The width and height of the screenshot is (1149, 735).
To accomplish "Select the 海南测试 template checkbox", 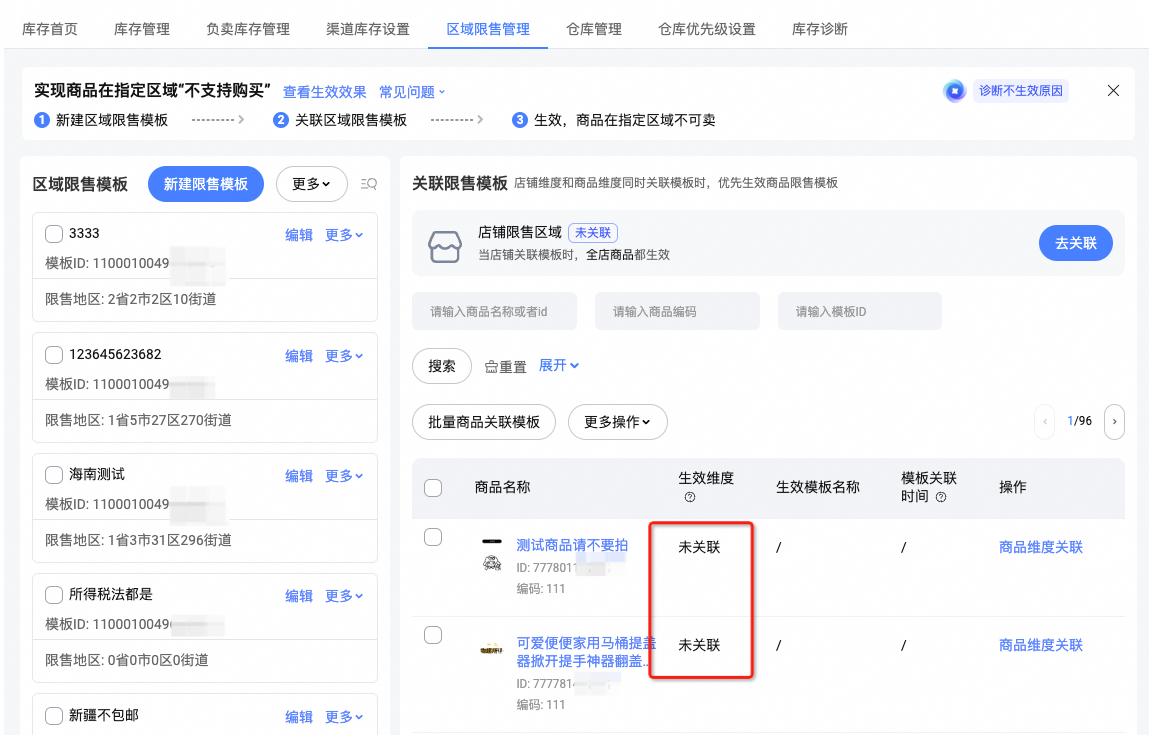I will click(x=53, y=475).
